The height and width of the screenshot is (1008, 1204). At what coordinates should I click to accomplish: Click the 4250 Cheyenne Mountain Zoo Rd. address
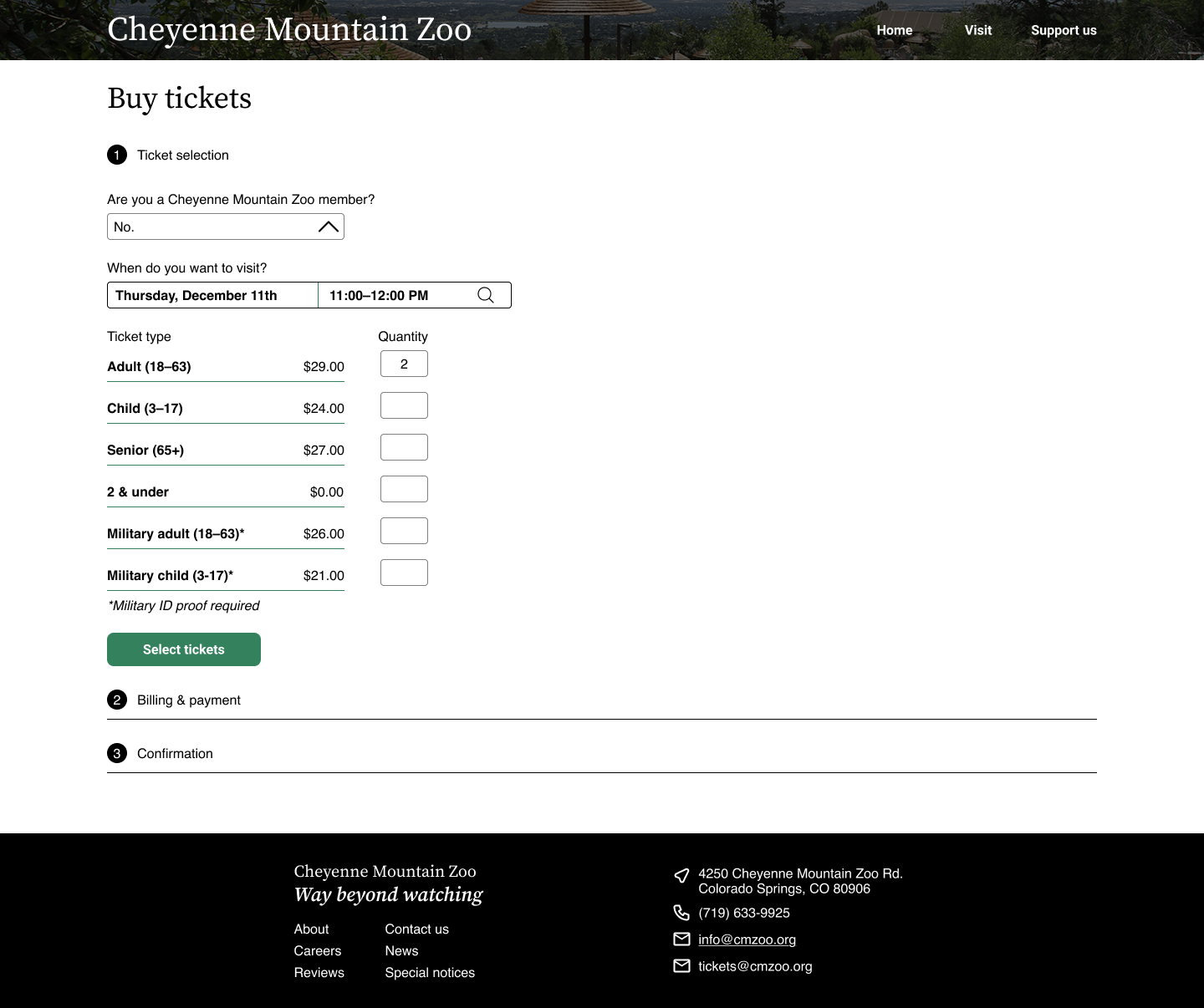[801, 881]
